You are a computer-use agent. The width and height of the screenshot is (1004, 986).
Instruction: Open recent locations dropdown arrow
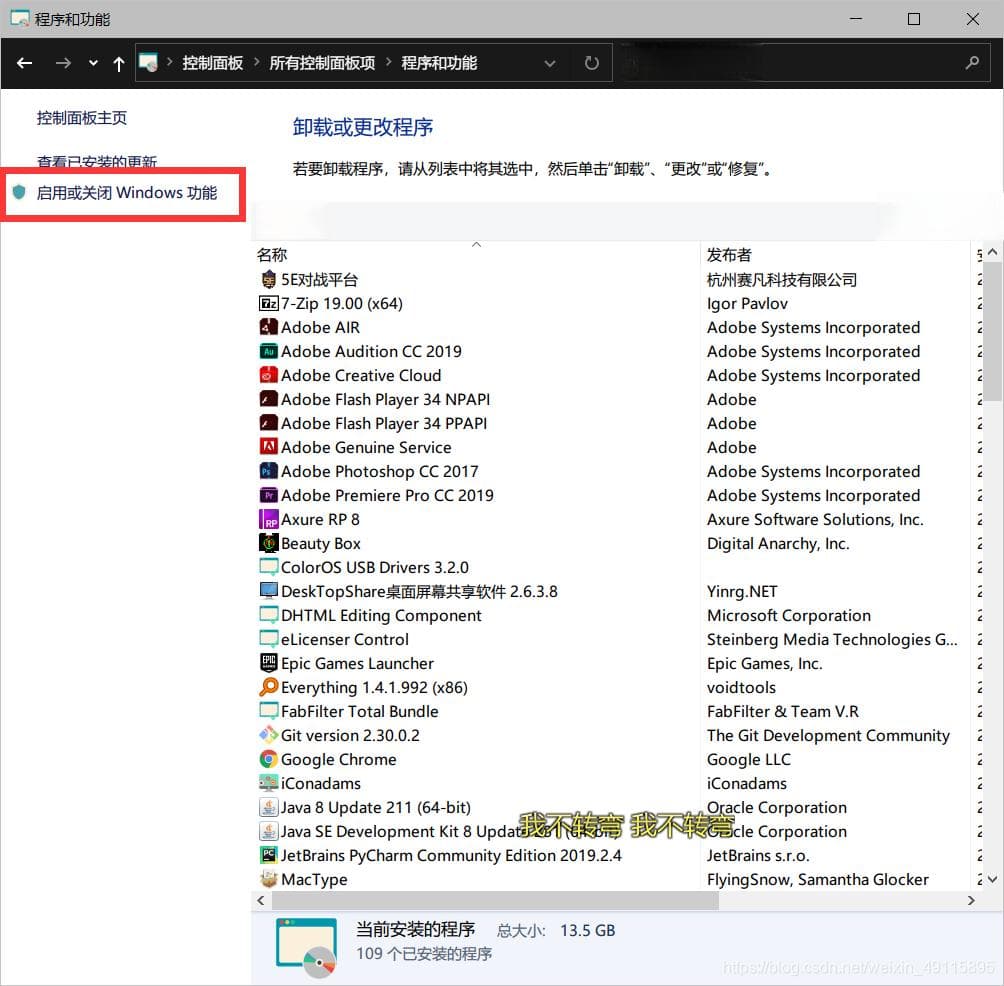pyautogui.click(x=93, y=63)
